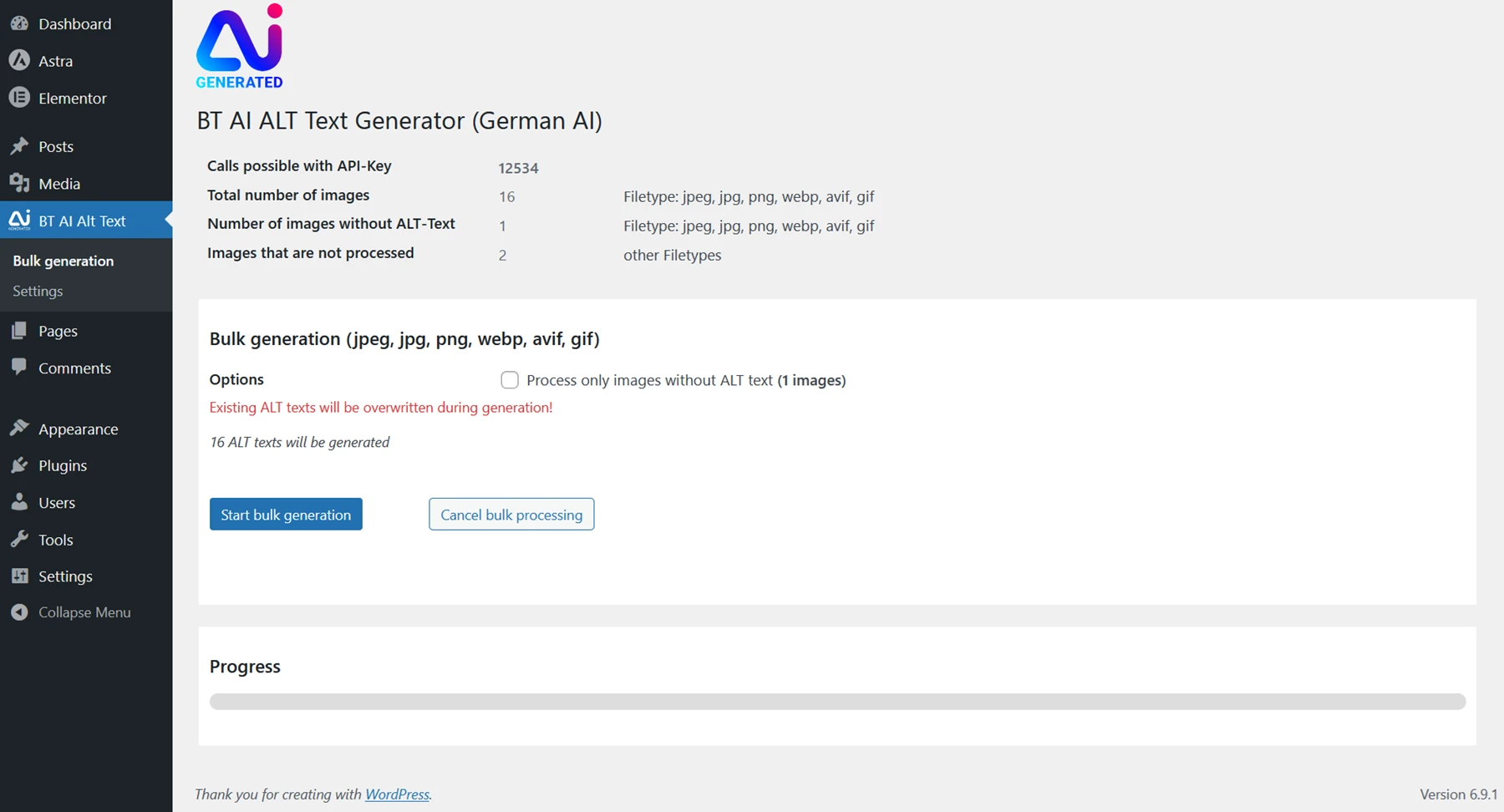Select the BT AI Alt Text plugin icon
This screenshot has width=1504, height=812.
[x=20, y=220]
